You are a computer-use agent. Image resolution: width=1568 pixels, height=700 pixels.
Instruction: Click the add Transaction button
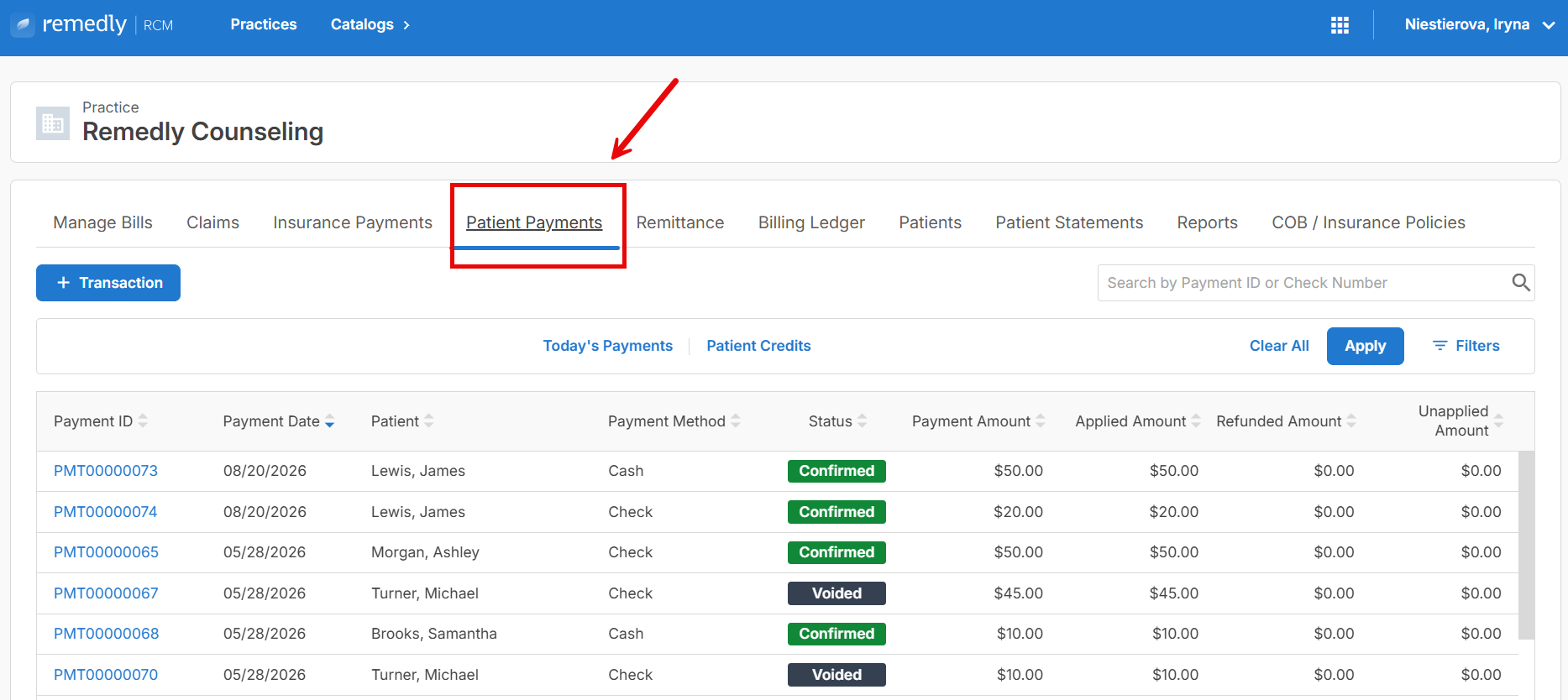click(108, 283)
